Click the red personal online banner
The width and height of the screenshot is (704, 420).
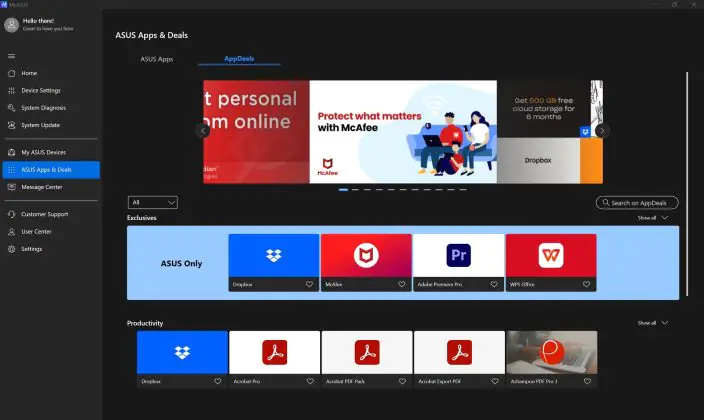(x=256, y=132)
